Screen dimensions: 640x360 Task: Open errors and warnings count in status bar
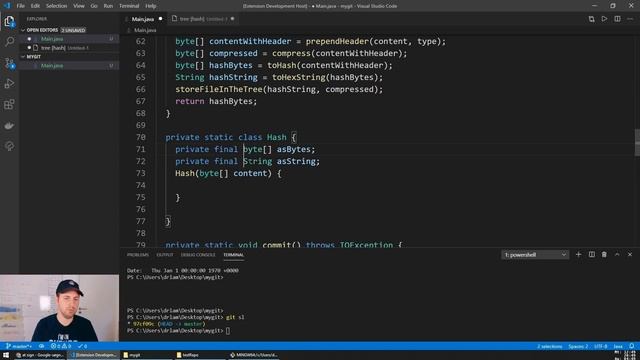pyautogui.click(x=61, y=346)
